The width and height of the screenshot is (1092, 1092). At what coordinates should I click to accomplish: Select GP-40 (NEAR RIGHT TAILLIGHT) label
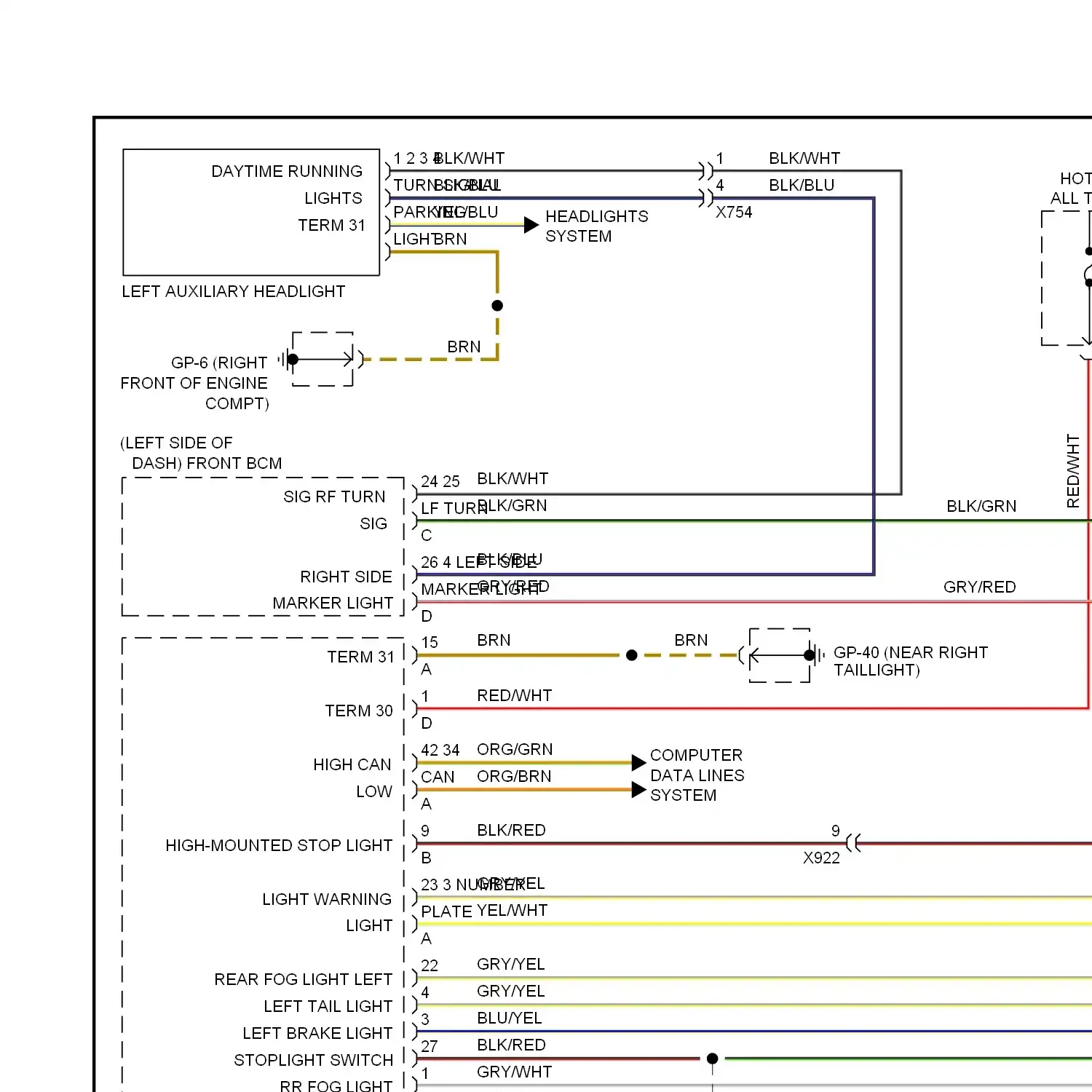click(x=911, y=661)
